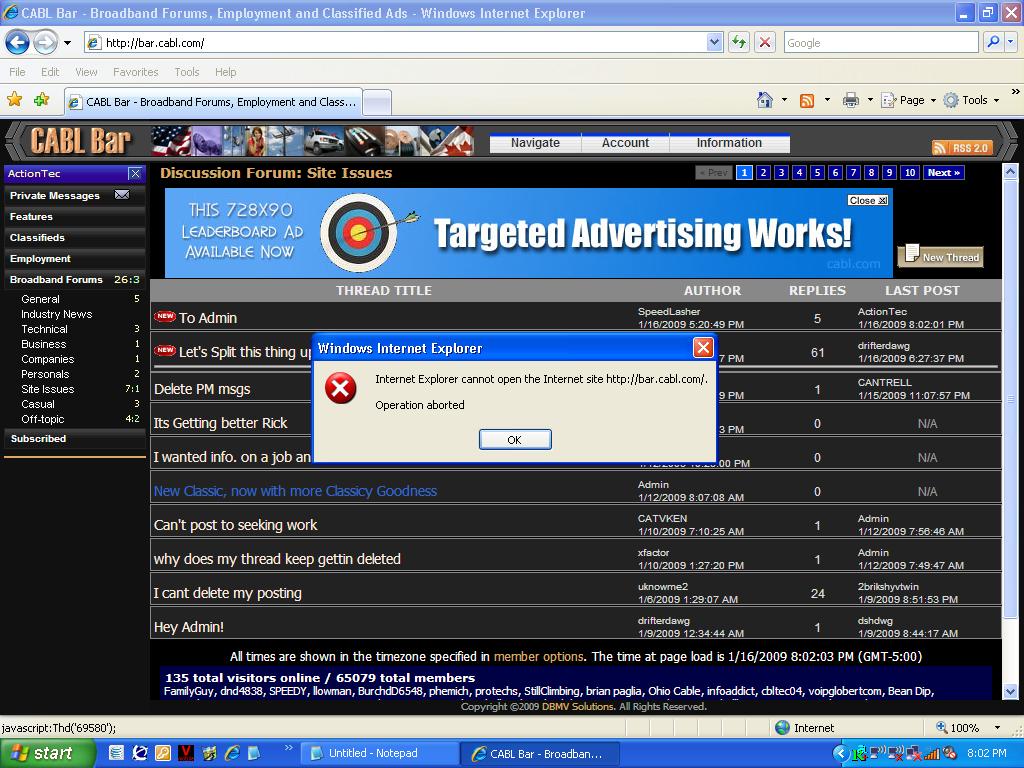Open the Classifieds sidebar section
Viewport: 1024px width, 768px height.
pyautogui.click(x=74, y=238)
